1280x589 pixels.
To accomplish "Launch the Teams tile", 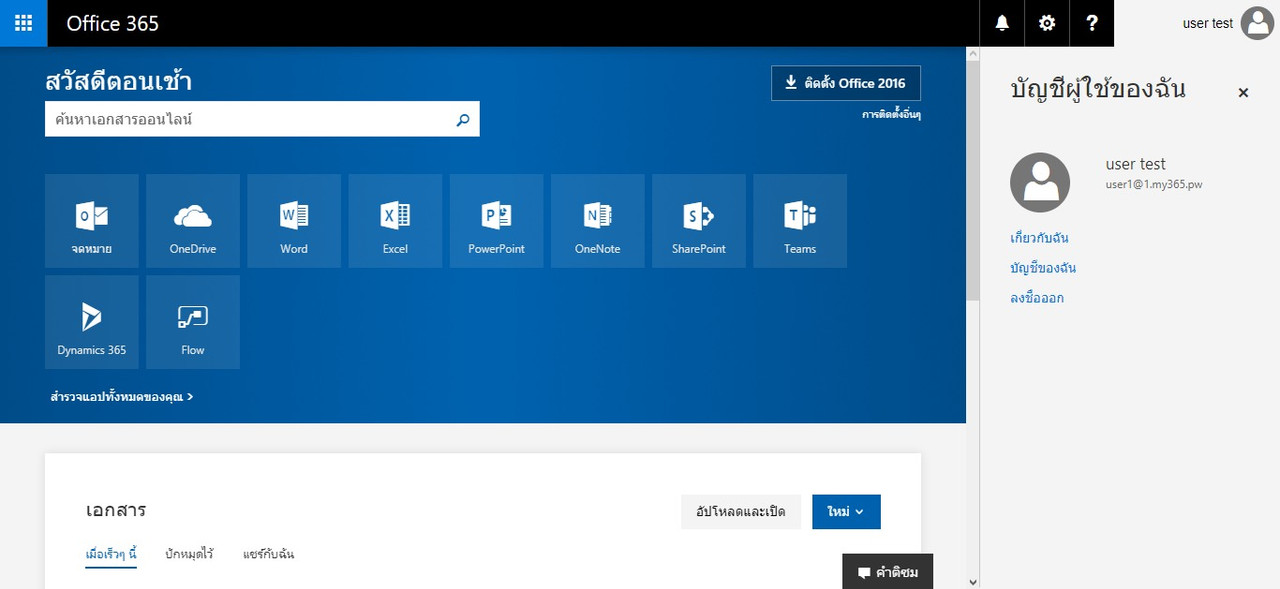I will [x=800, y=221].
